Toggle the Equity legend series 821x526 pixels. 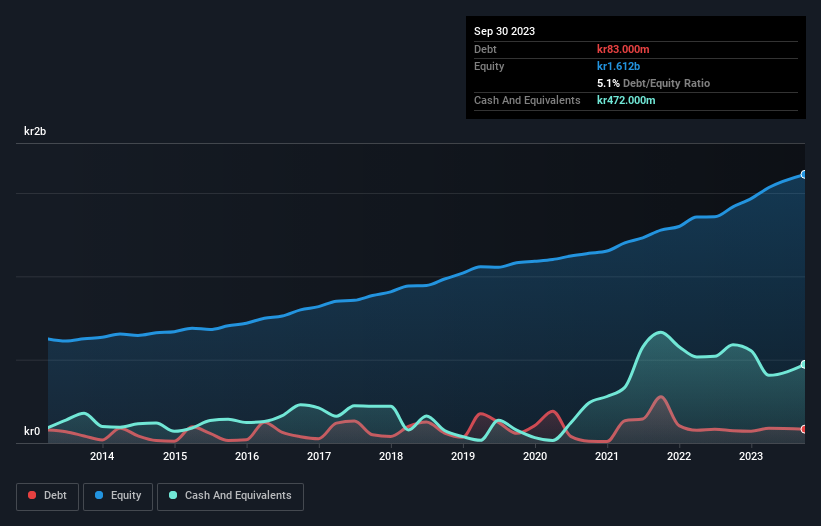click(x=116, y=496)
